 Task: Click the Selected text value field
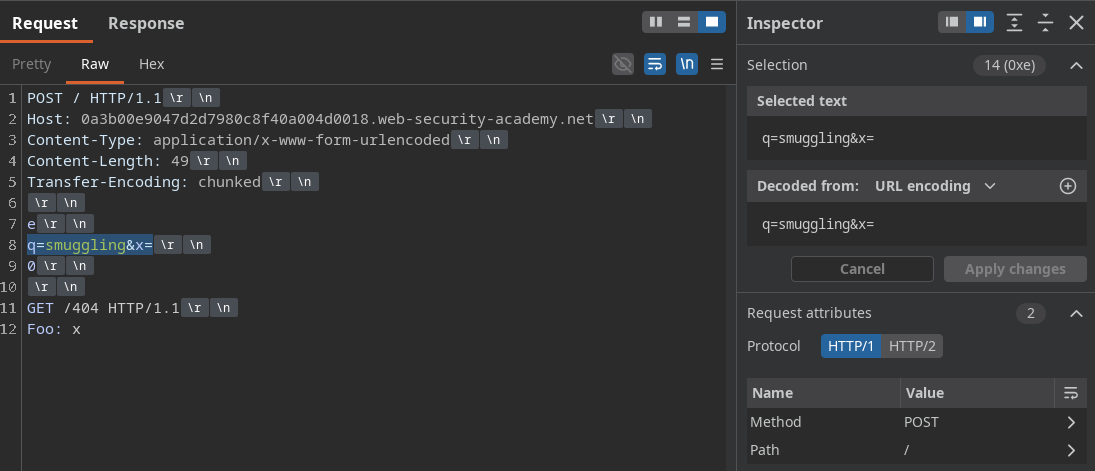tap(916, 138)
